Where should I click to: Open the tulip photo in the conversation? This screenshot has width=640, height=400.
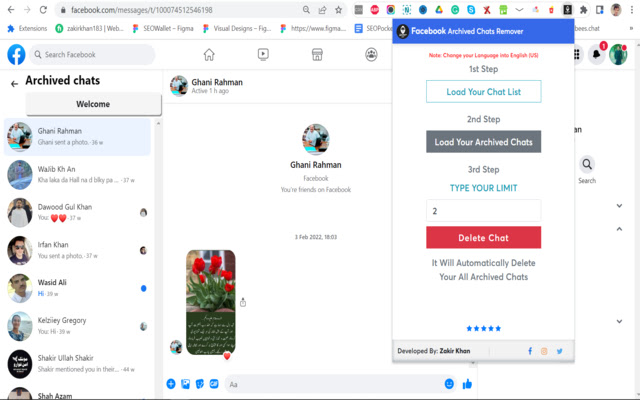coord(211,302)
